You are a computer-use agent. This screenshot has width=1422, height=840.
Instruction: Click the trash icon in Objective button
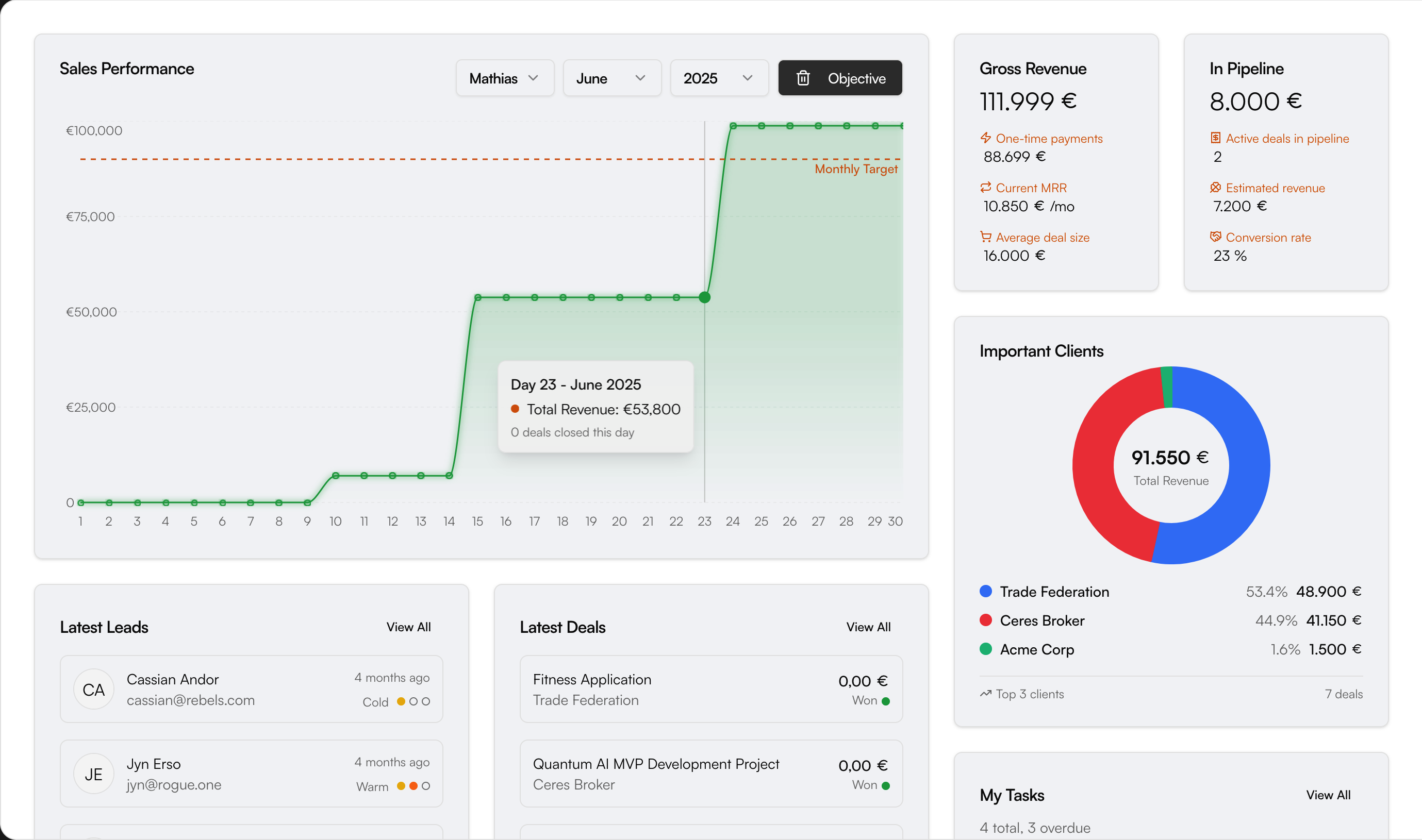[x=803, y=78]
